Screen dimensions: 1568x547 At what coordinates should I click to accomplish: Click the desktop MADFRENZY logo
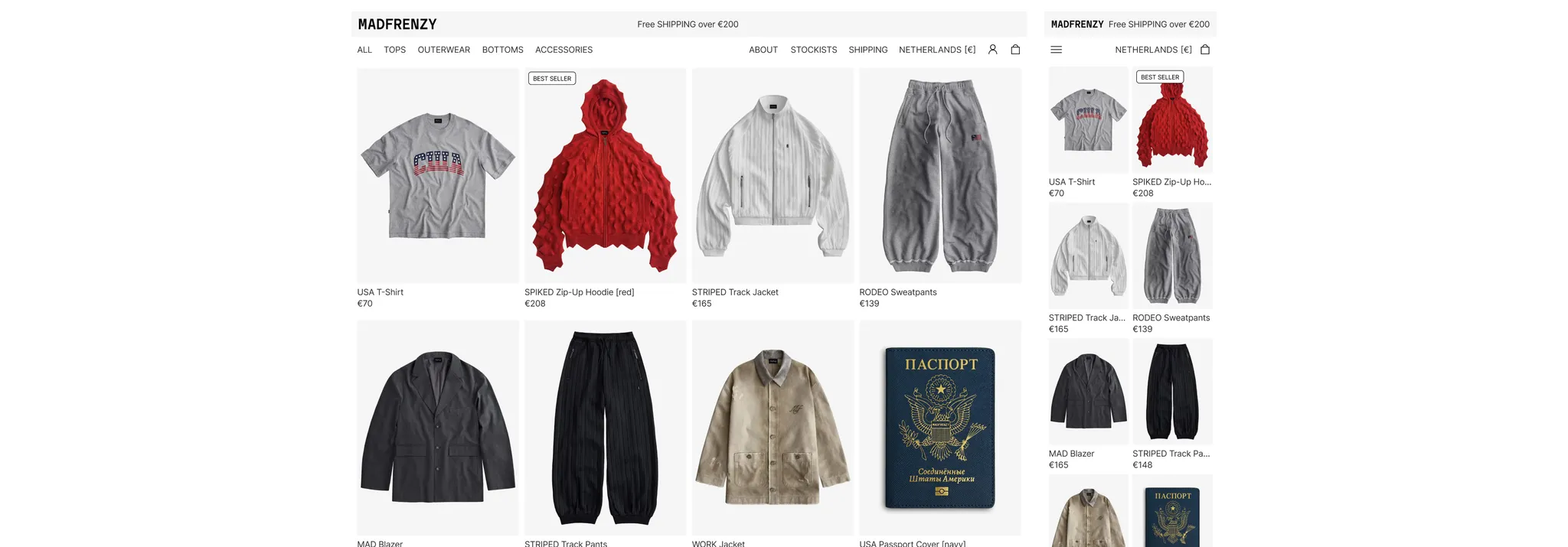(x=397, y=24)
